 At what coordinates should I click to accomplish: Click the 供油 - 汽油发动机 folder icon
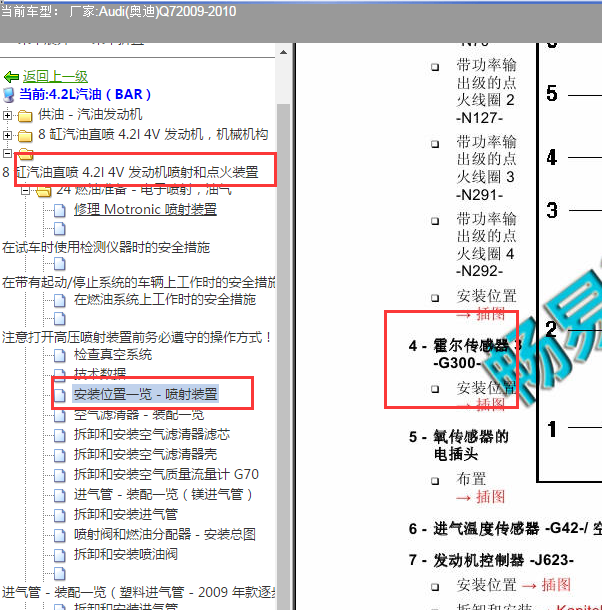point(25,116)
